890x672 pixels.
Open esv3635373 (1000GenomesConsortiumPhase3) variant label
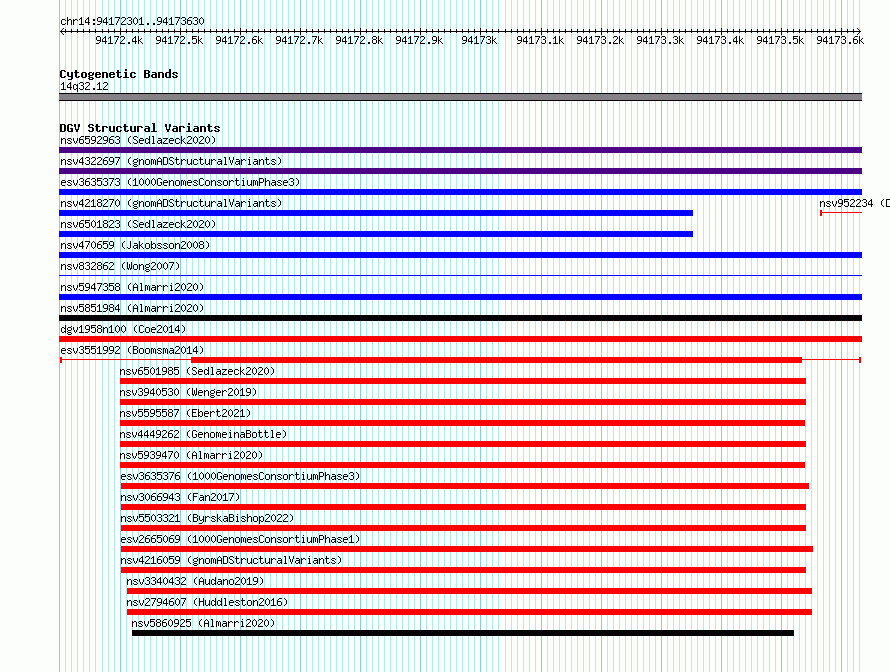point(180,182)
